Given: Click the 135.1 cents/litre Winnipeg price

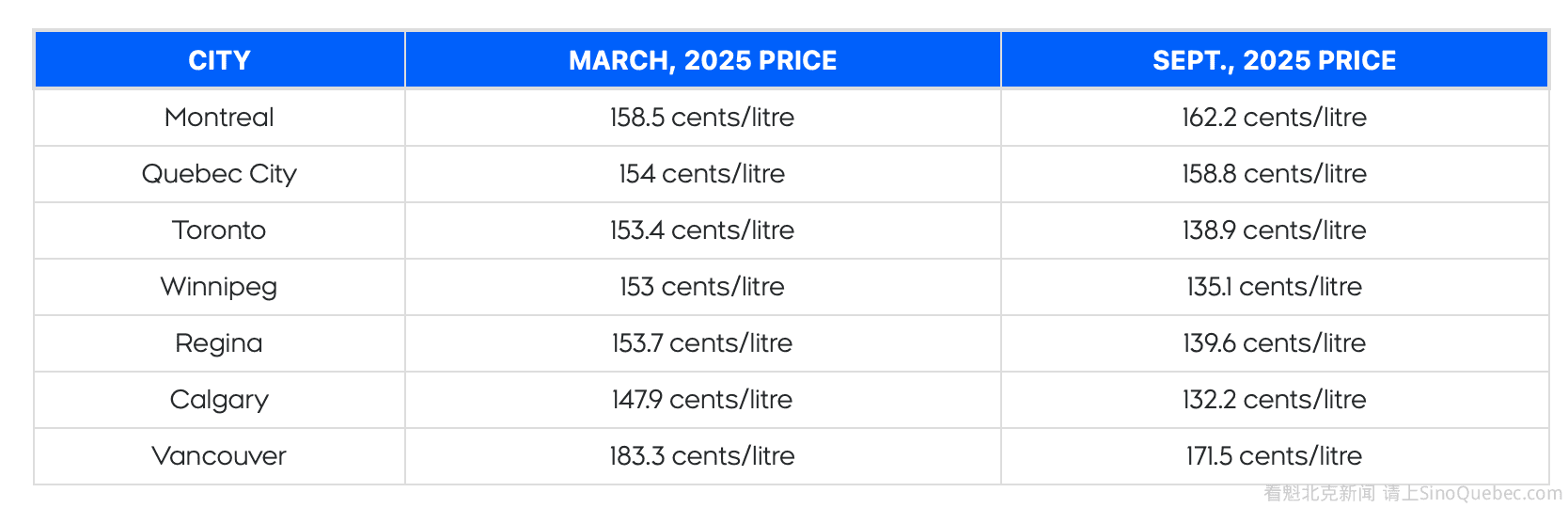Looking at the screenshot, I should (x=1274, y=287).
